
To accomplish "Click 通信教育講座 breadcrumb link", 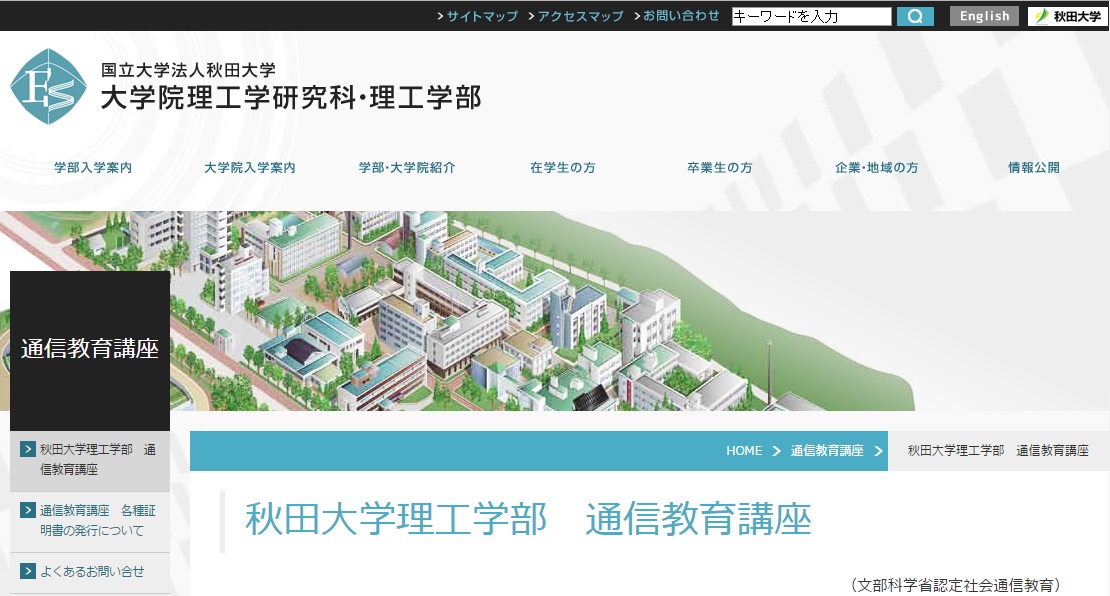I will pos(827,451).
